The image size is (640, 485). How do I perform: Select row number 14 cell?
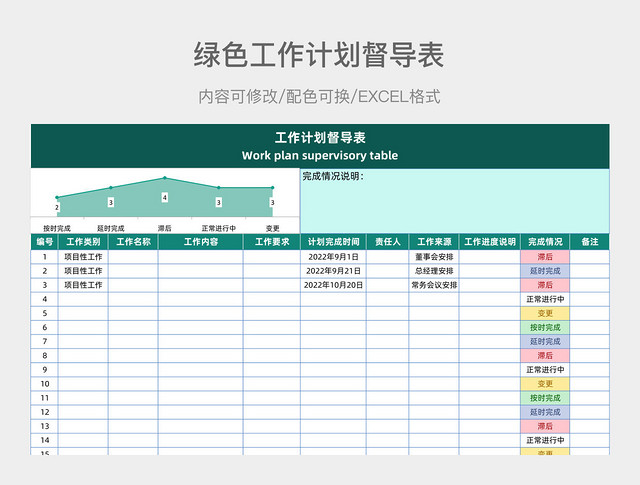coord(44,440)
